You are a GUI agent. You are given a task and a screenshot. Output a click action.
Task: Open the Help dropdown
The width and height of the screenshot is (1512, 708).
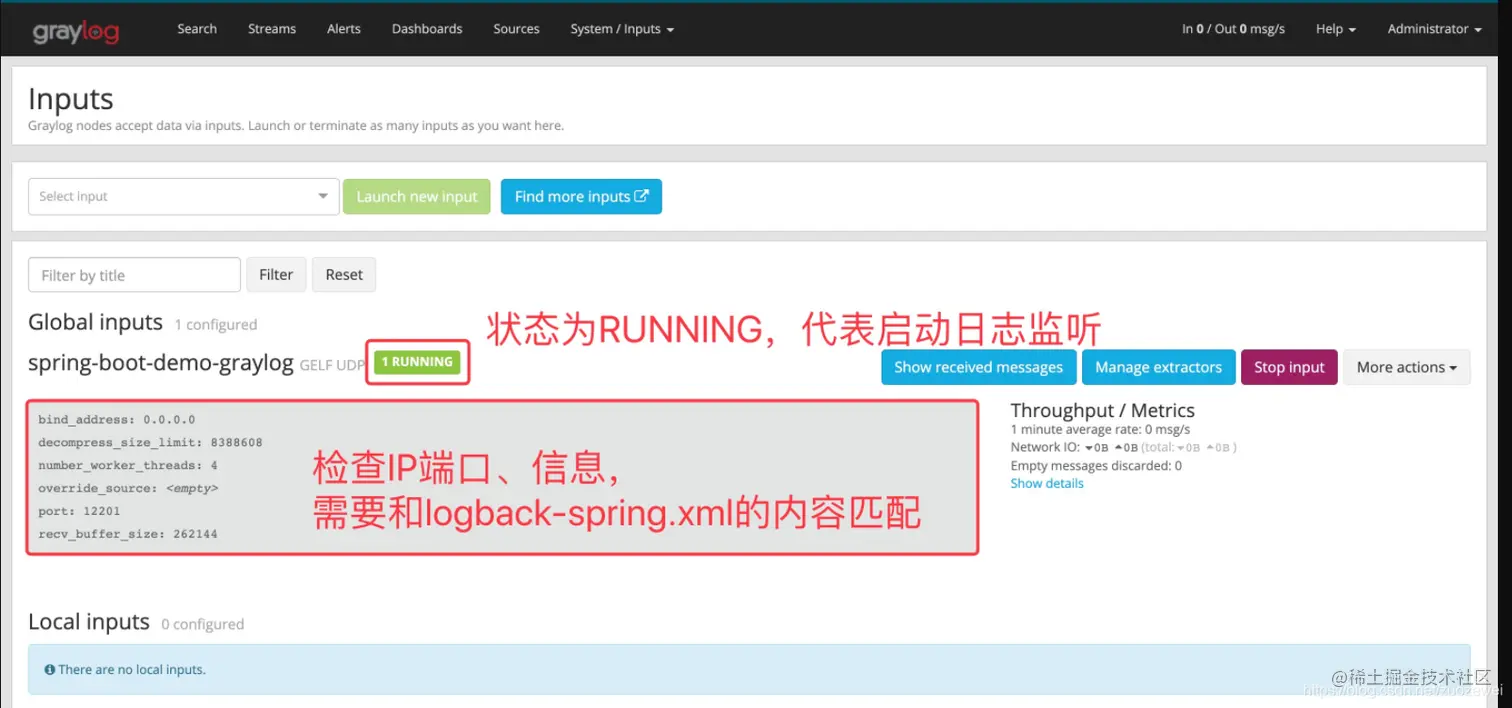(x=1335, y=29)
